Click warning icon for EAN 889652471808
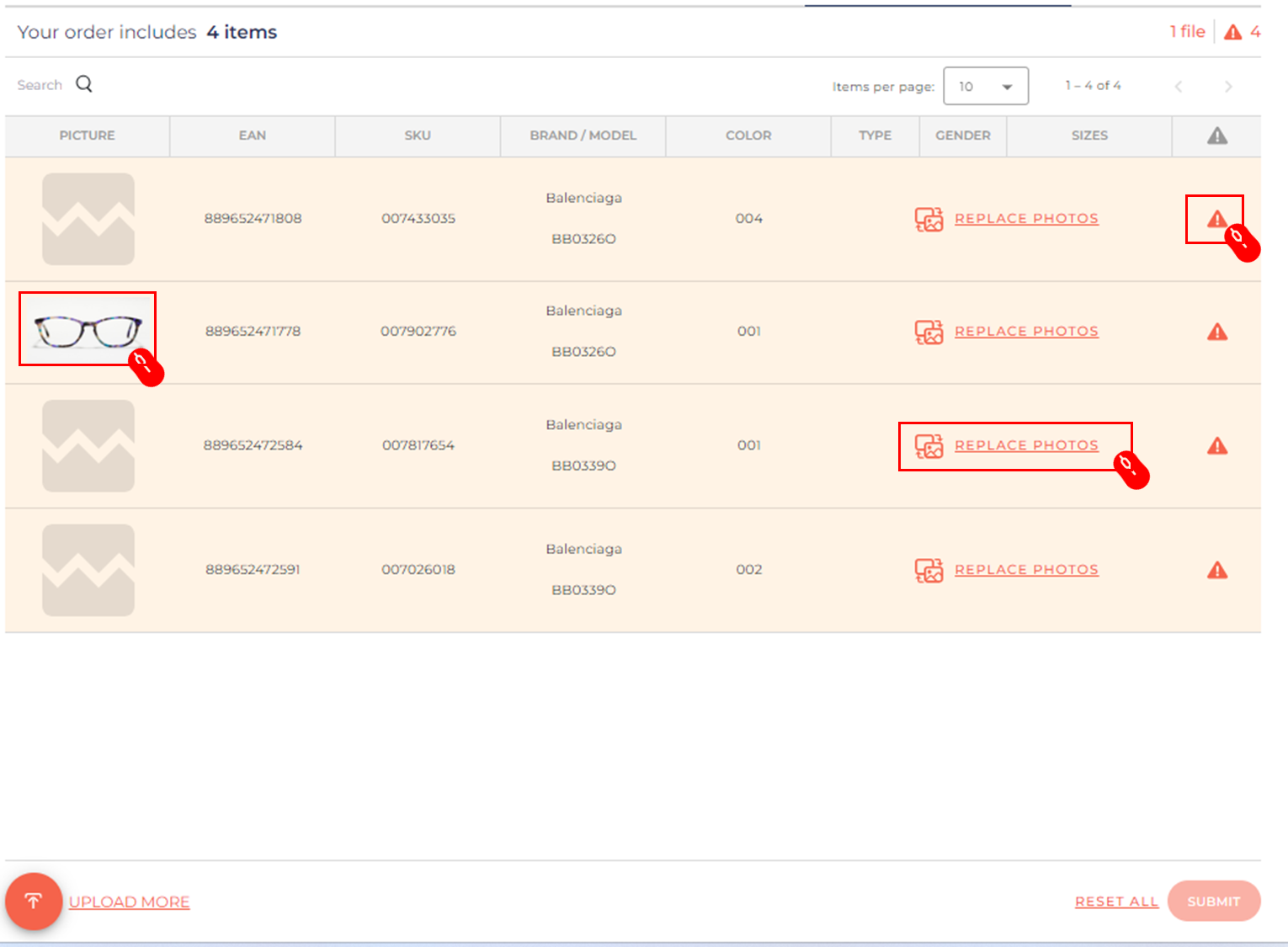 pos(1216,220)
